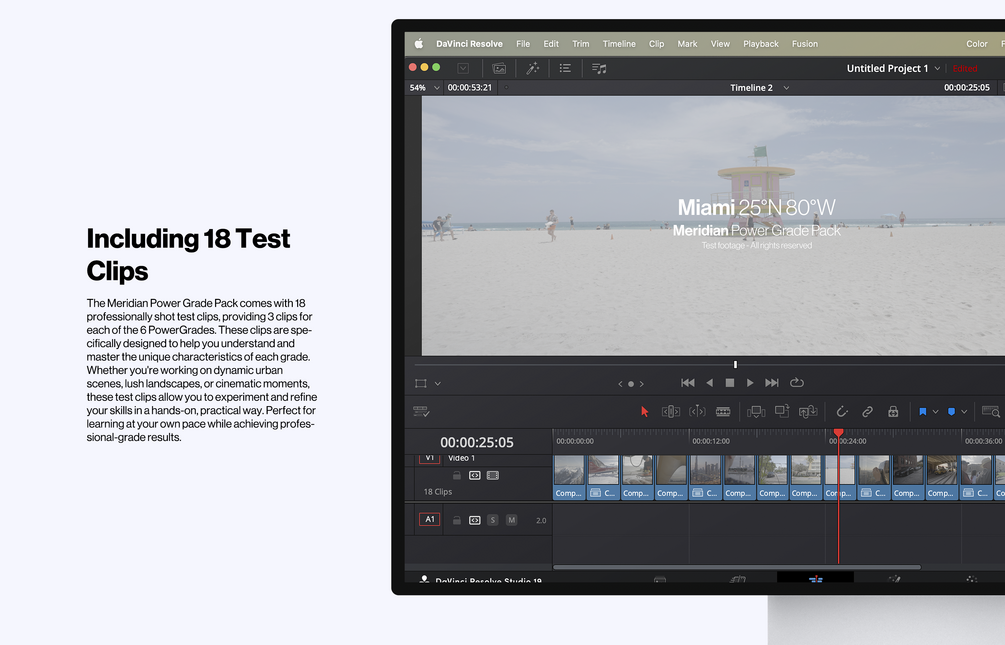Open the Playback menu

click(x=761, y=44)
